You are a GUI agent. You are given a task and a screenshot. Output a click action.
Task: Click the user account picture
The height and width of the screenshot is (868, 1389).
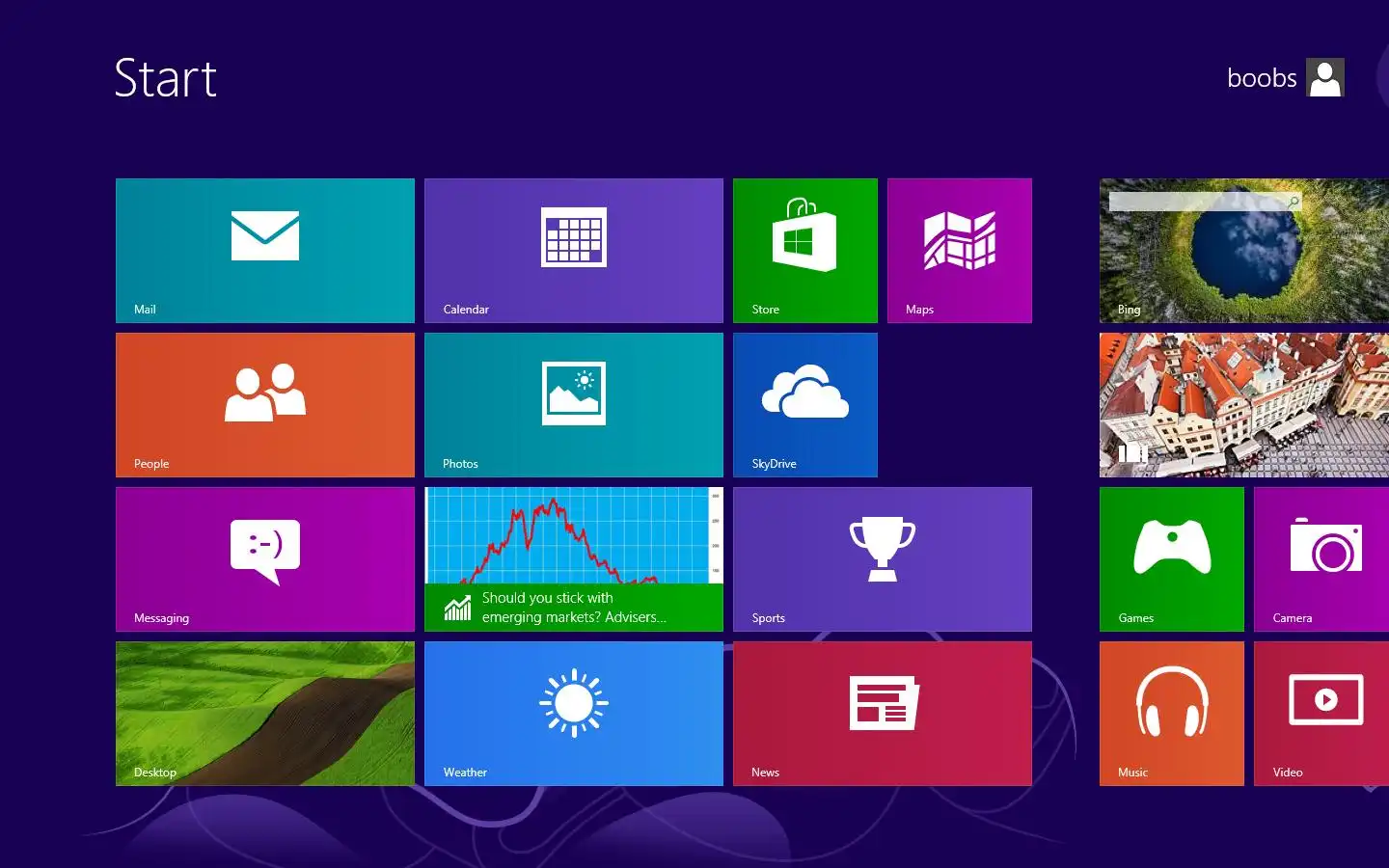(x=1325, y=77)
